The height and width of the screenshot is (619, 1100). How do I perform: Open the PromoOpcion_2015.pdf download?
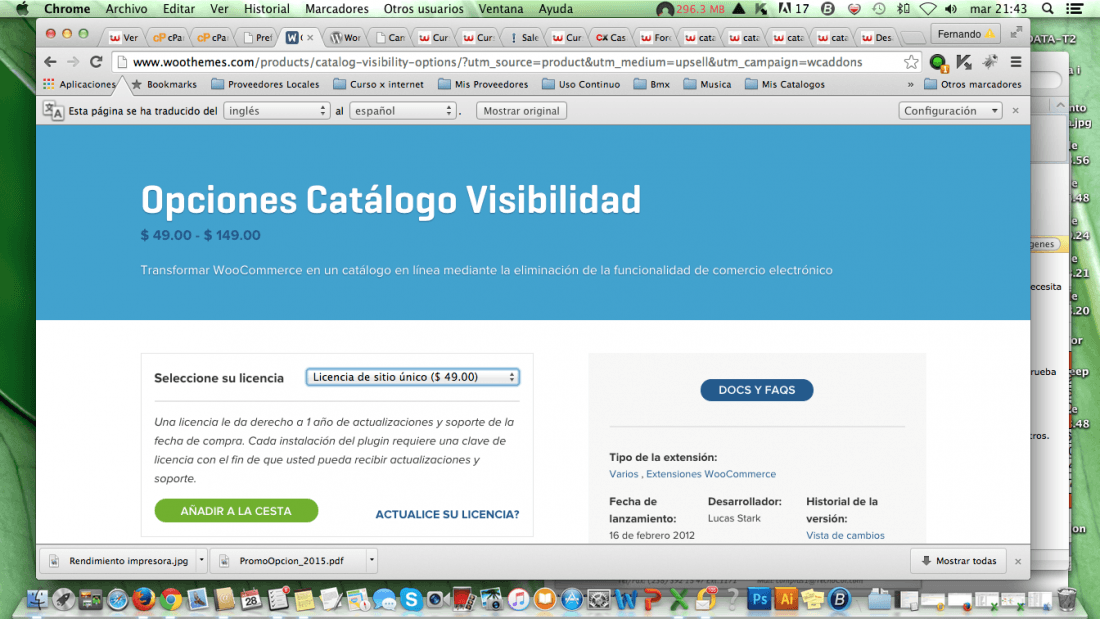290,561
